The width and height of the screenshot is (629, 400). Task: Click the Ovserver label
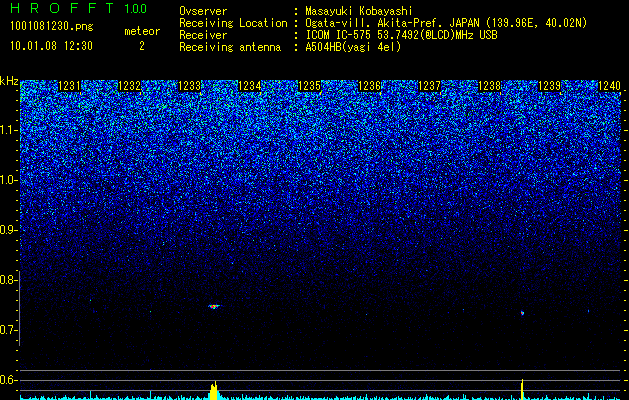pos(203,12)
